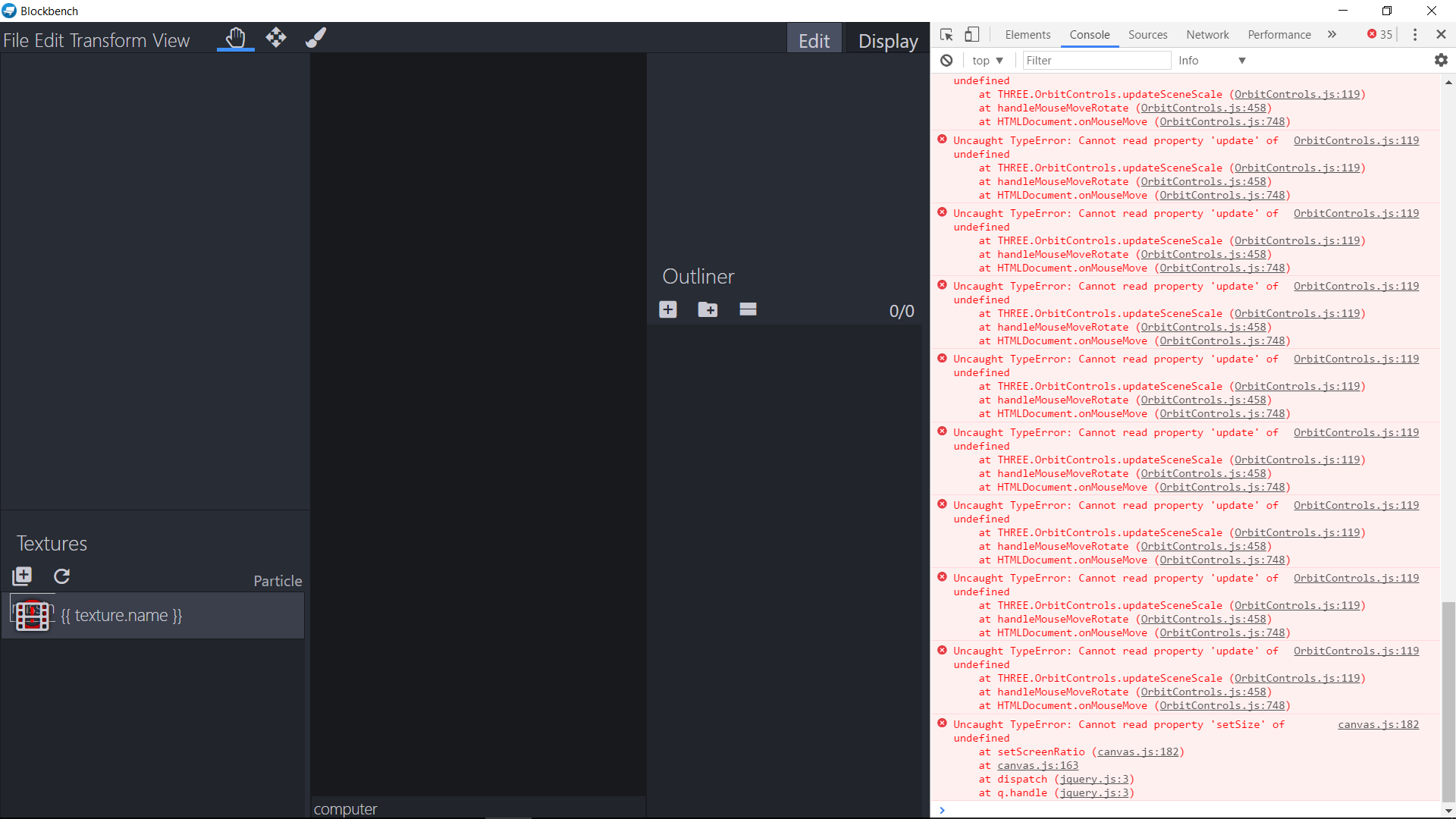Clear the console with the ban icon

click(x=946, y=60)
